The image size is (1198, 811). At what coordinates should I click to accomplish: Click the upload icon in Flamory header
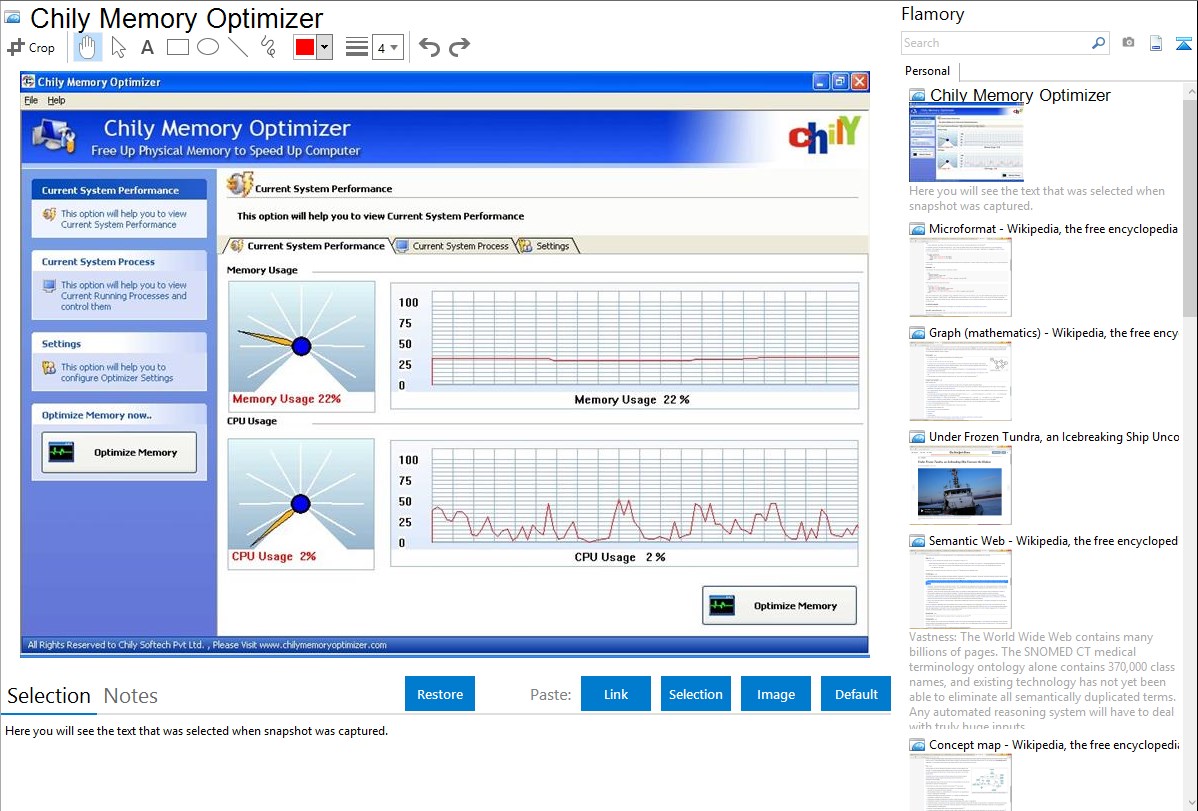click(x=1183, y=43)
